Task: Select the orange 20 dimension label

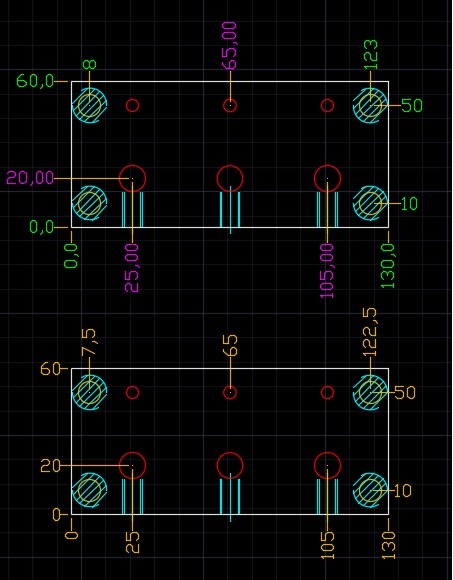Action: 50,466
